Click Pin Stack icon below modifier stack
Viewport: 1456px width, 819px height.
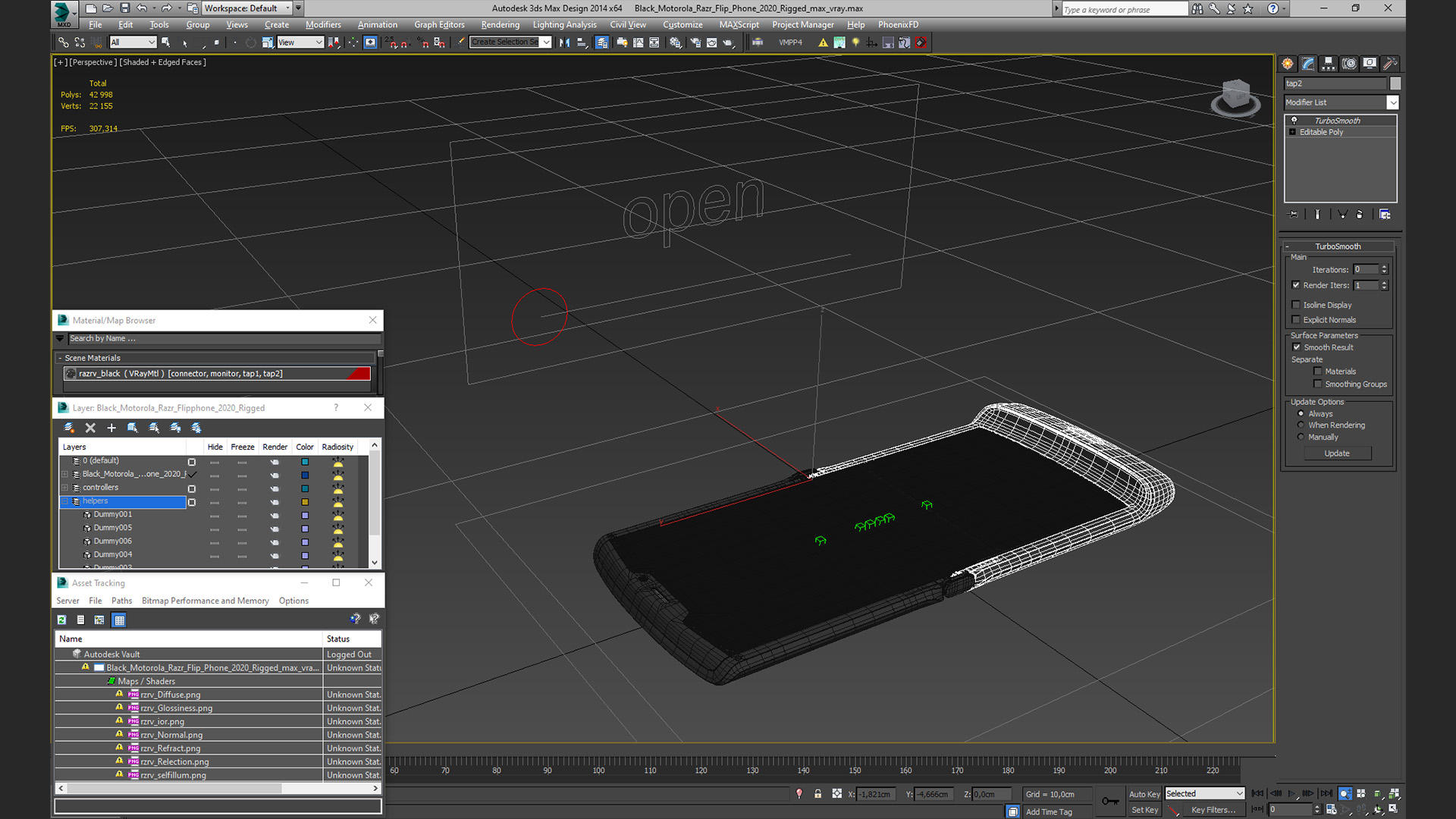coord(1294,215)
